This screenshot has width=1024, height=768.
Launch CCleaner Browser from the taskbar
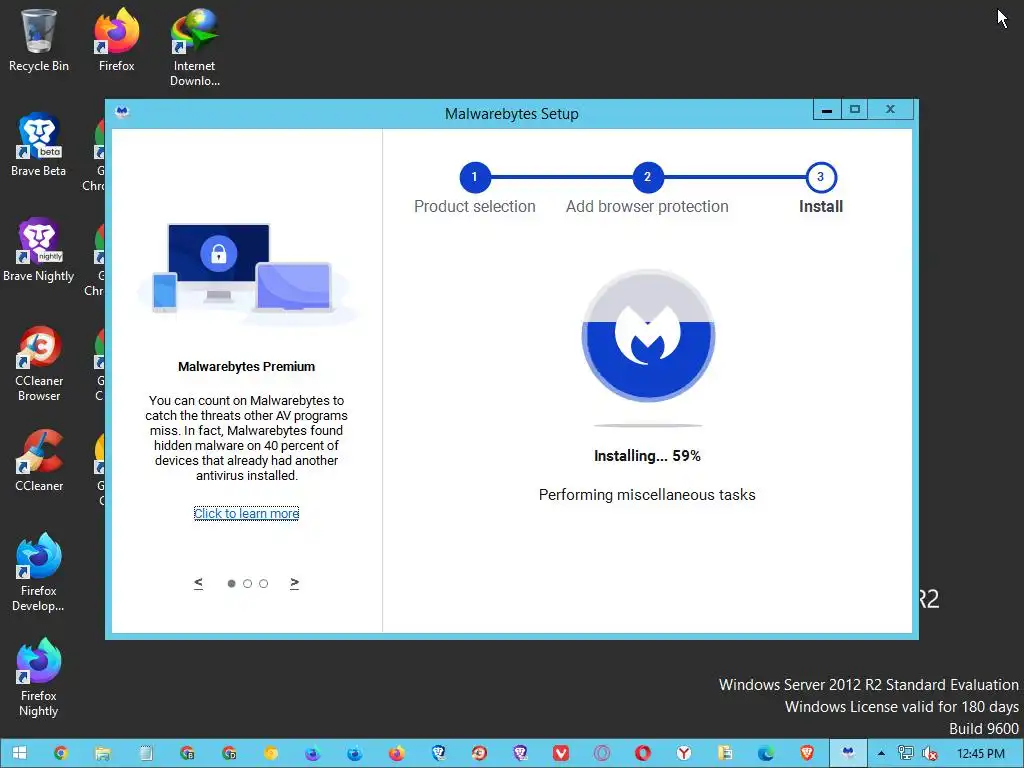coord(479,753)
